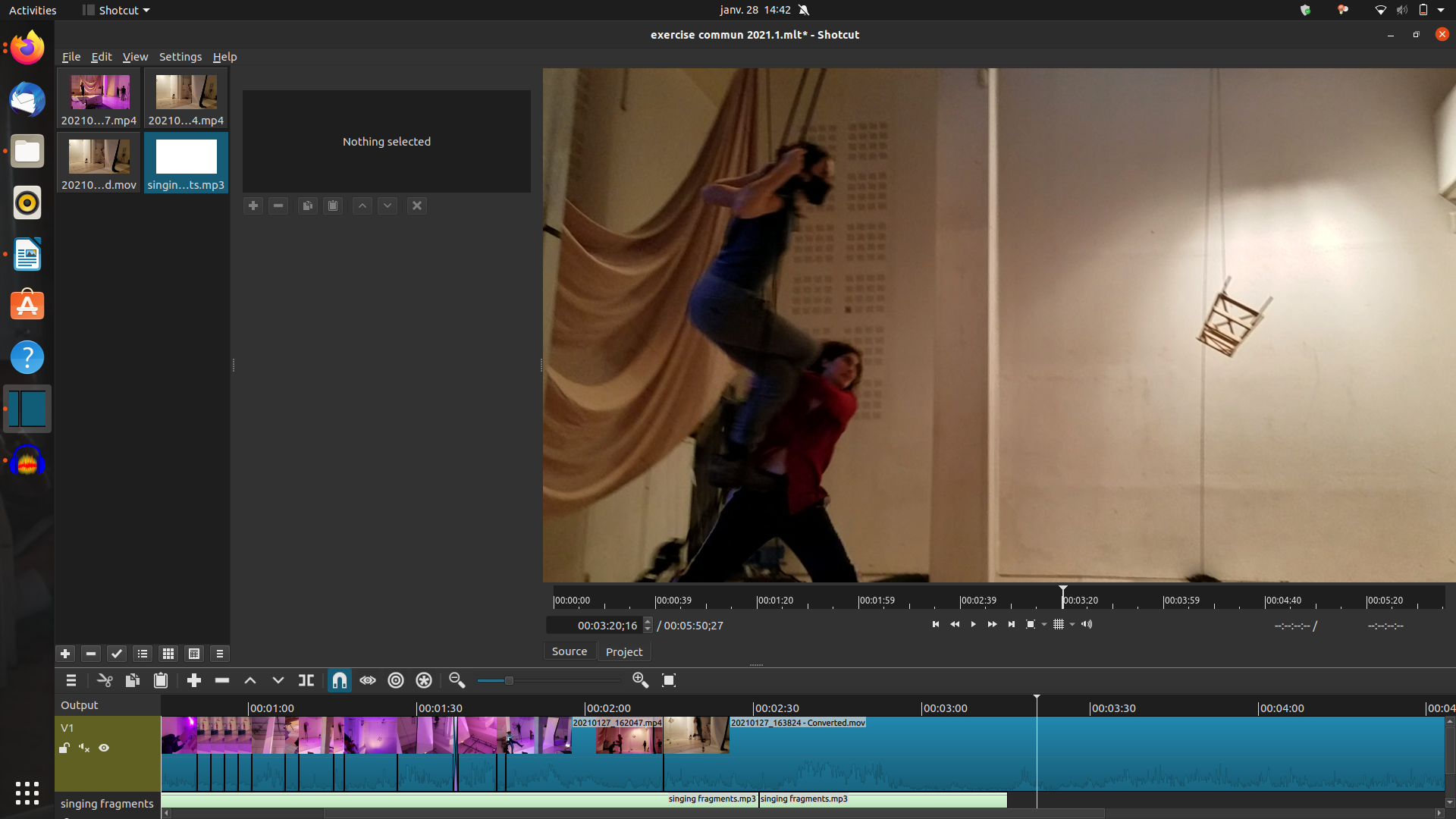Toggle scrub while dragging eye button
This screenshot has height=819, width=1456.
368,680
